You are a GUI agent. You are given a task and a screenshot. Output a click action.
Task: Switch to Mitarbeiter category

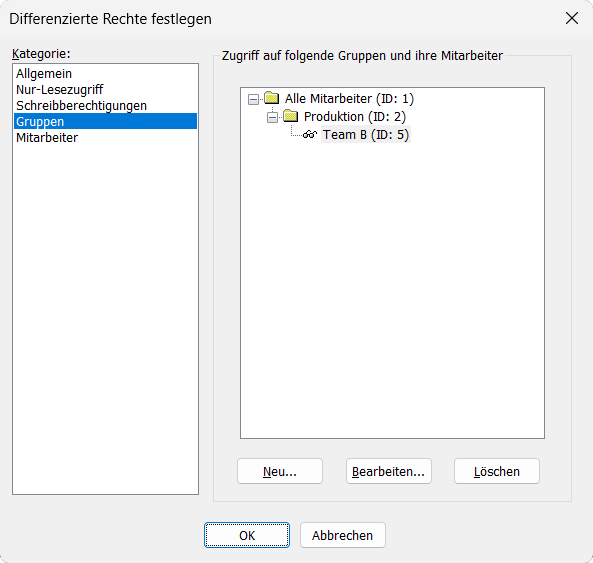(105, 138)
